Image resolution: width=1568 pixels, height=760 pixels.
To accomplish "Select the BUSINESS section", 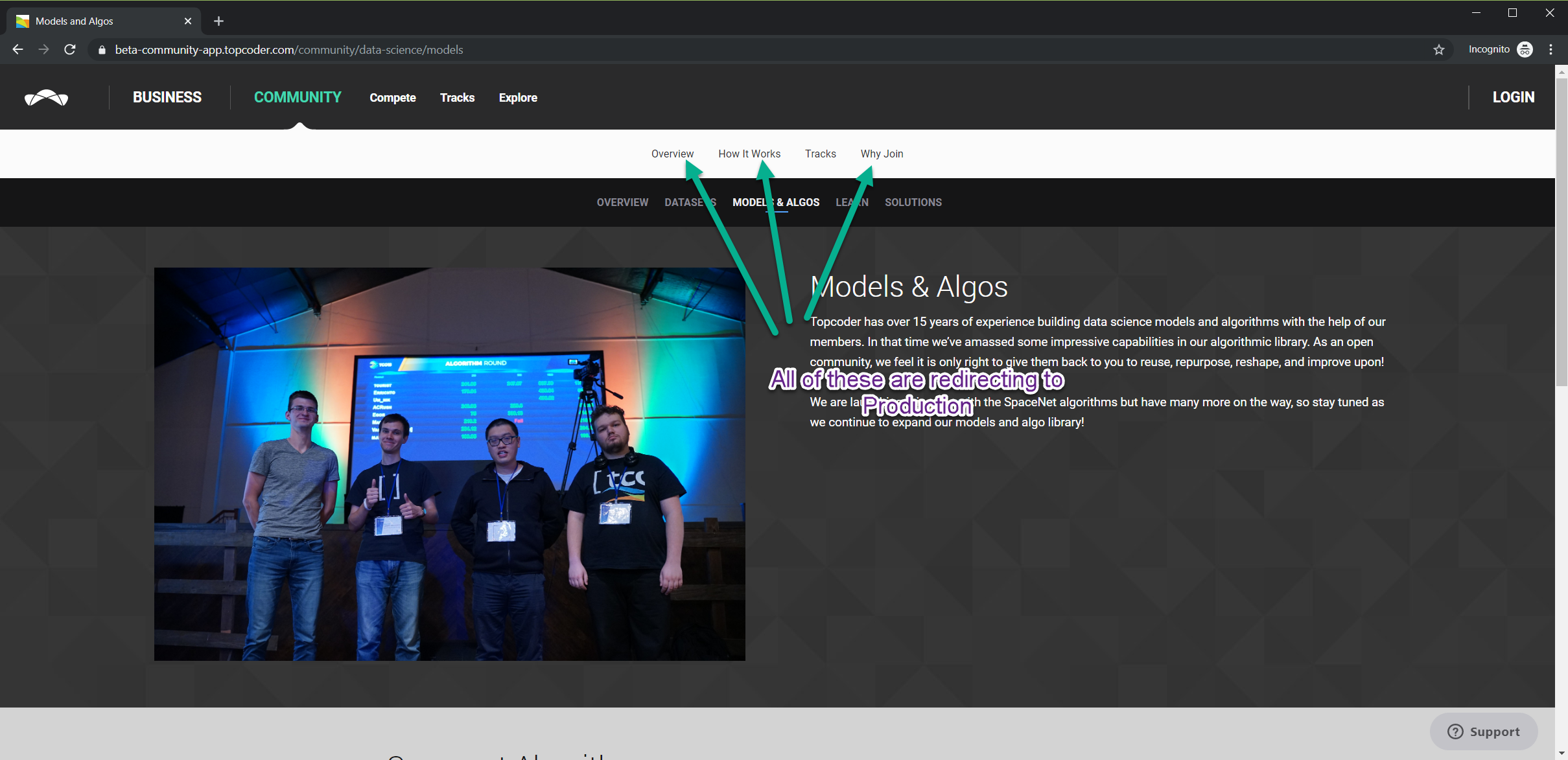I will [x=167, y=98].
